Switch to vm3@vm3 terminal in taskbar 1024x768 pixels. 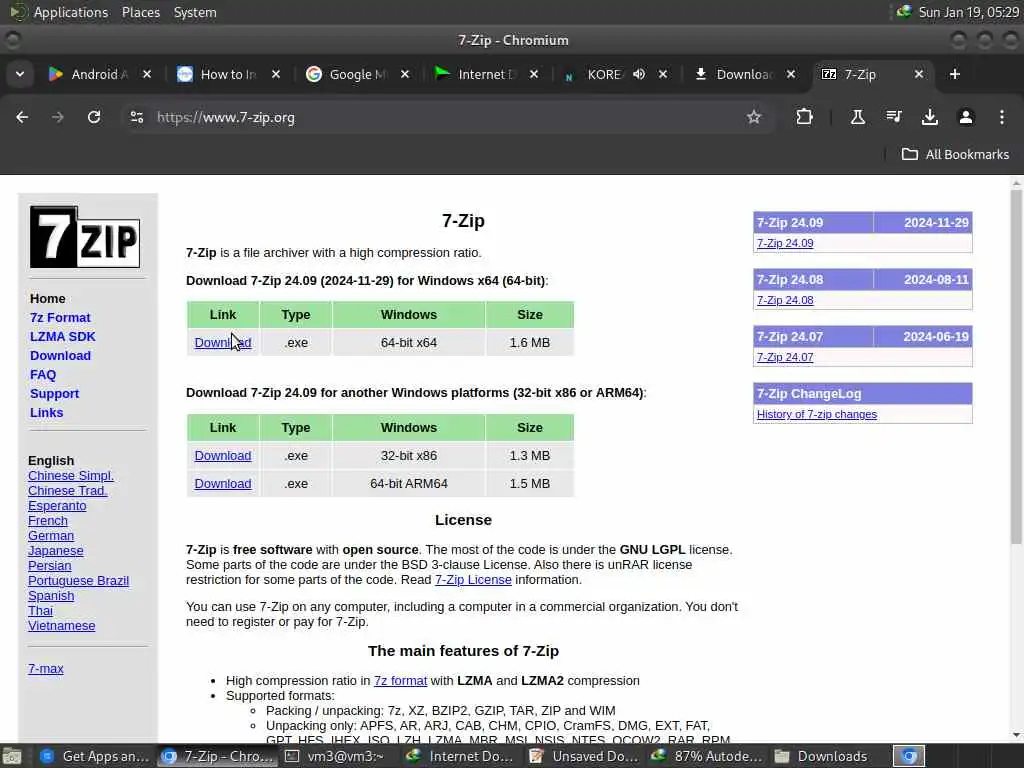336,756
